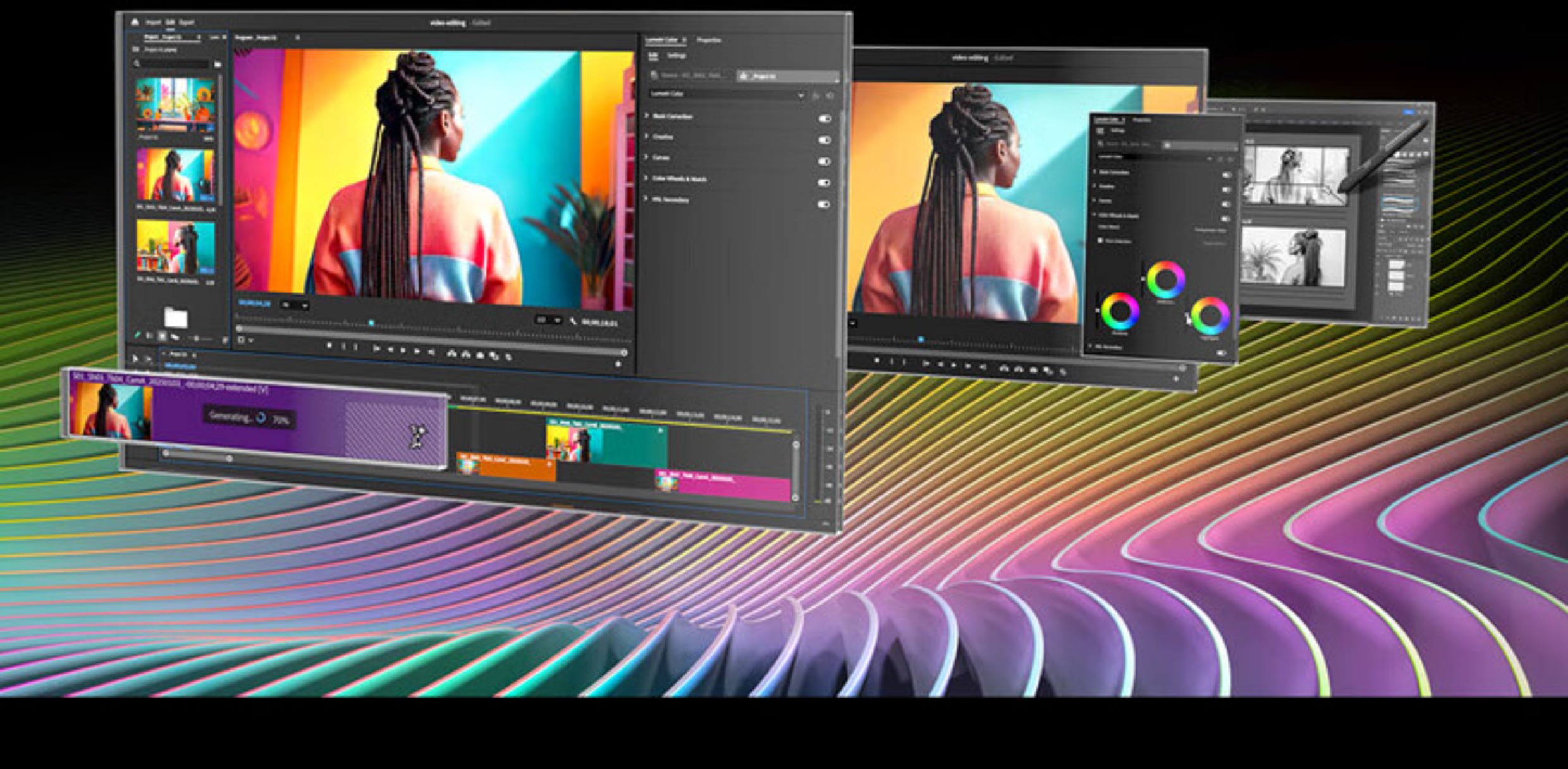The height and width of the screenshot is (769, 1568).
Task: Click the export frame camera icon
Action: coord(480,355)
